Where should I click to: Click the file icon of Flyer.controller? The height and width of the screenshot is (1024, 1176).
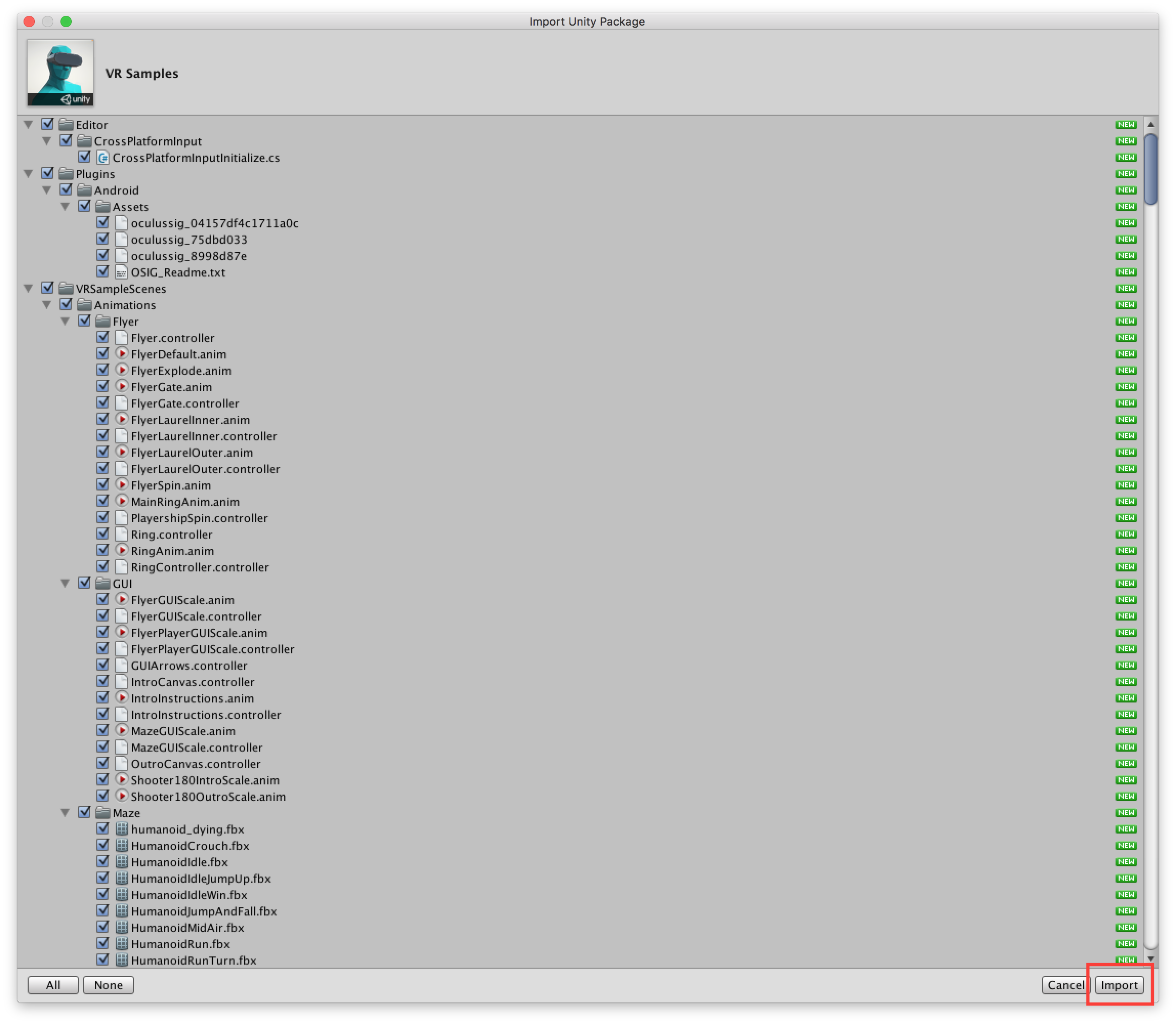[x=121, y=338]
